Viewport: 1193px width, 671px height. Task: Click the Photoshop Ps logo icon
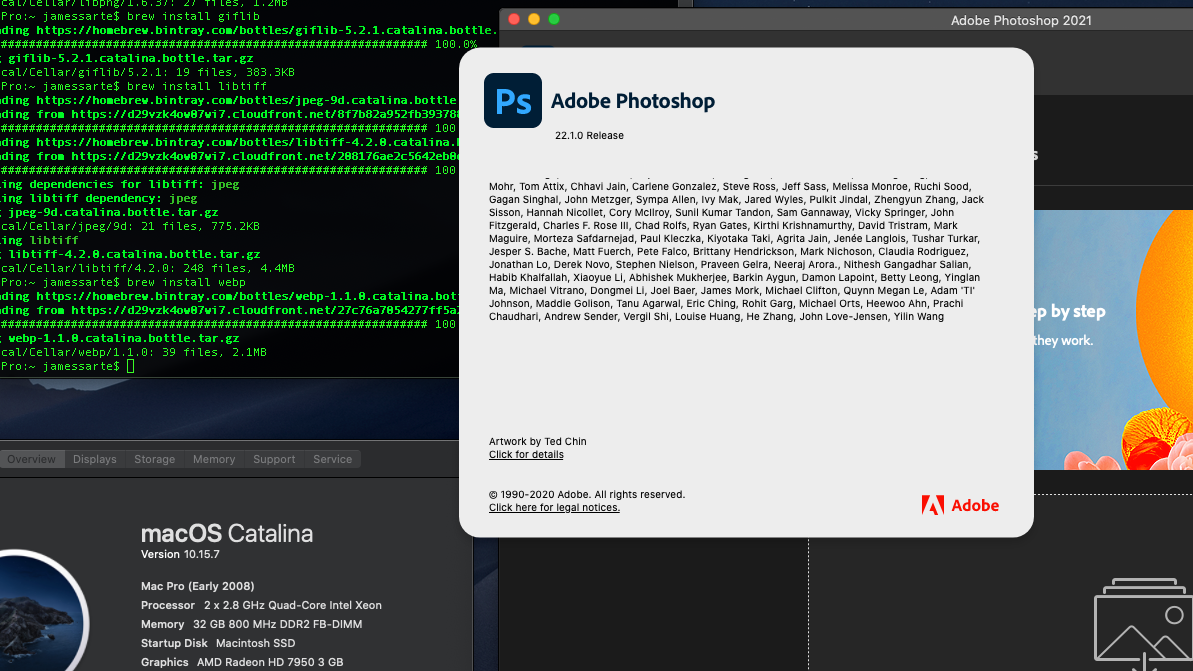pyautogui.click(x=513, y=100)
